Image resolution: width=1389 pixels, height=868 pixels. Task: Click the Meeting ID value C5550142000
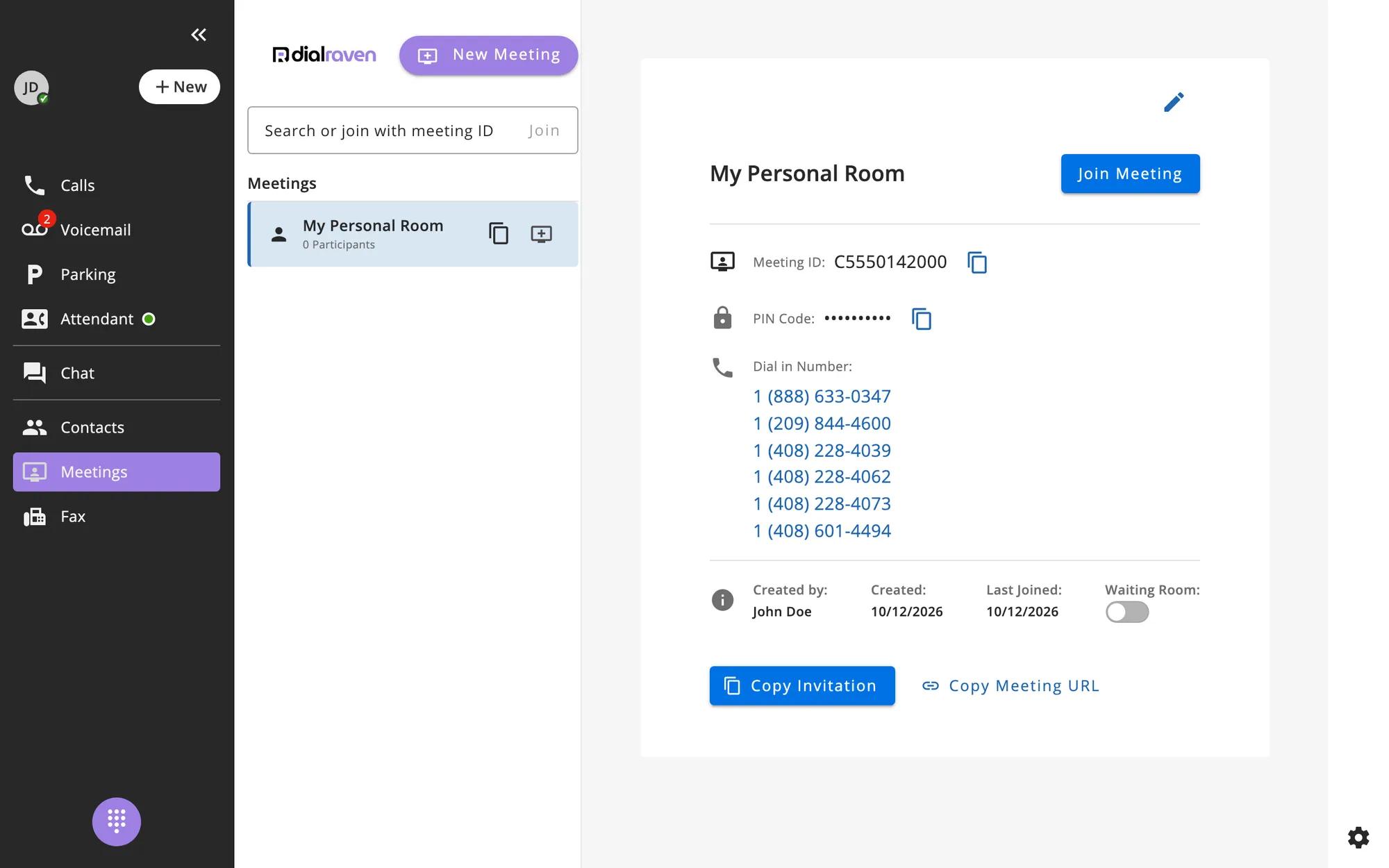[x=890, y=262]
